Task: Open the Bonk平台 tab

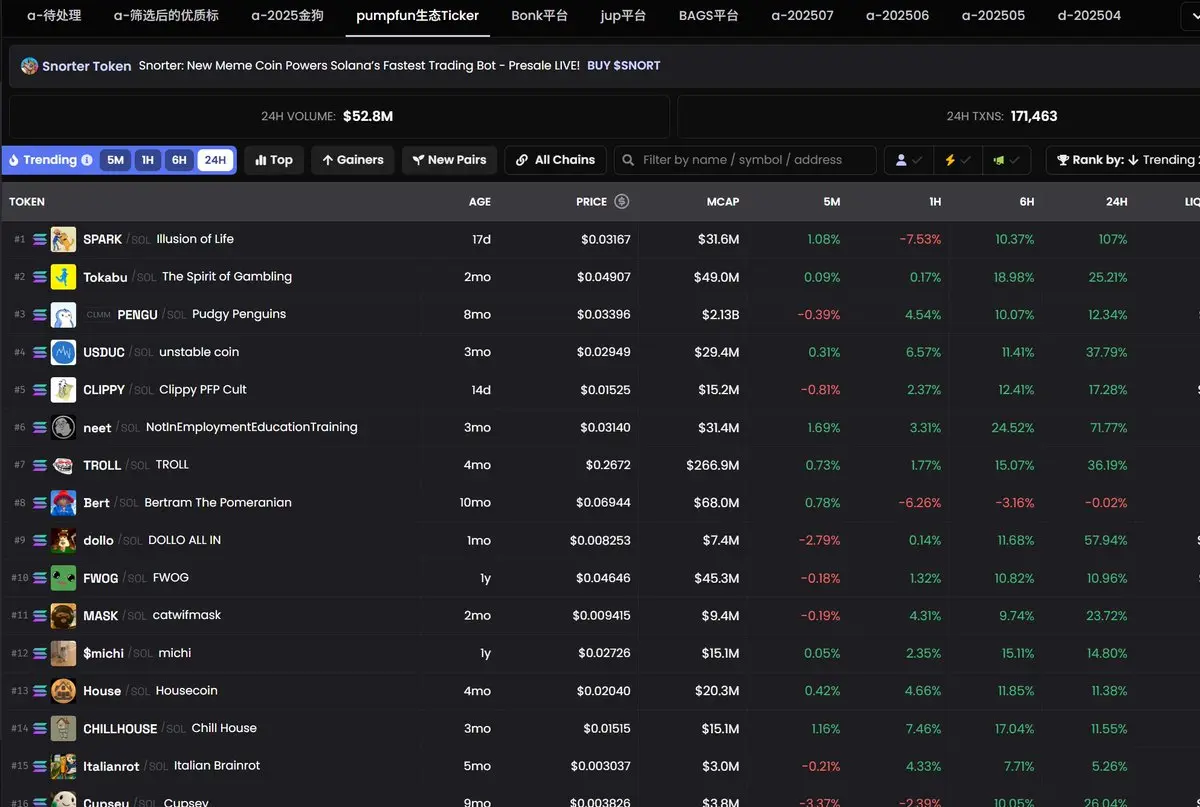Action: [539, 16]
